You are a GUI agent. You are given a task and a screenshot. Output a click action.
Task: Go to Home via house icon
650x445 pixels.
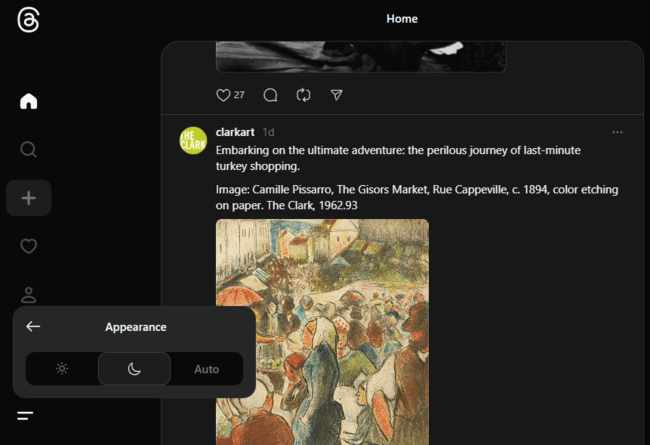coord(29,101)
